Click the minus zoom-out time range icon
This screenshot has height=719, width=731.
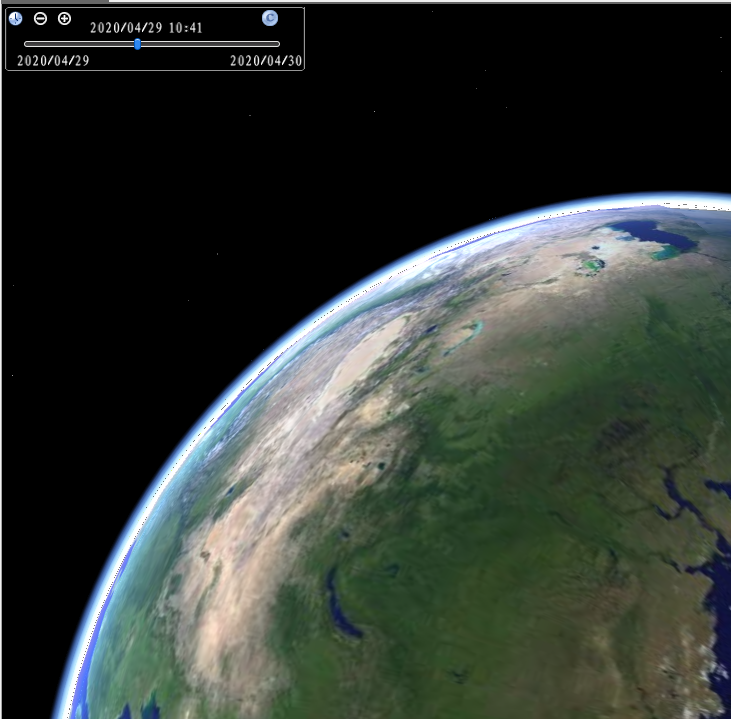click(x=41, y=19)
